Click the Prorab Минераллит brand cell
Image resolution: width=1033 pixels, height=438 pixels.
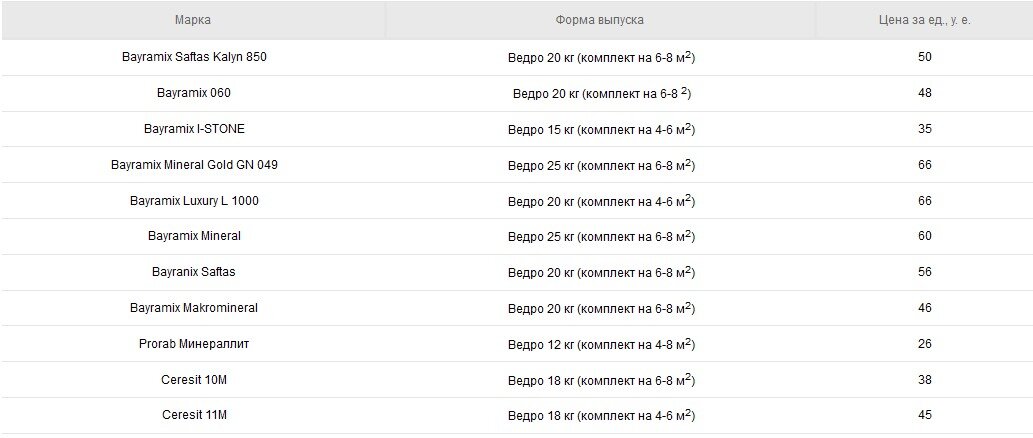tap(194, 343)
